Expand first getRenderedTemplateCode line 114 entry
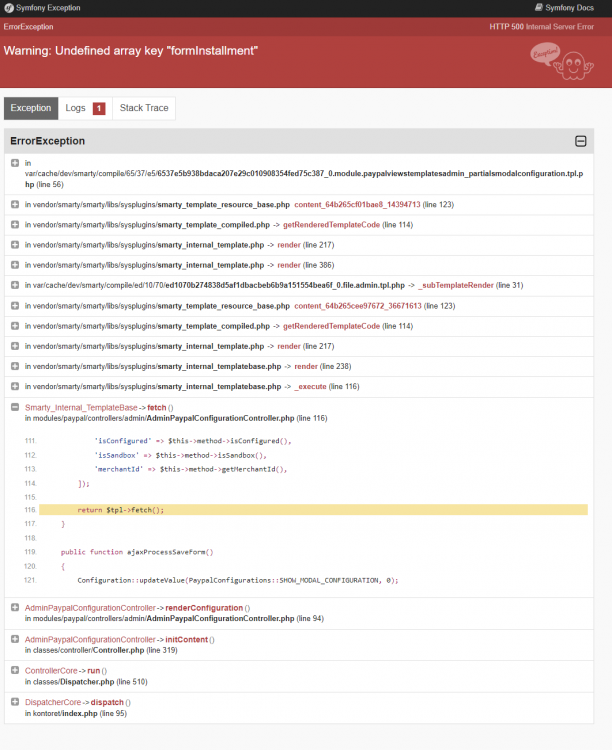 coord(15,224)
